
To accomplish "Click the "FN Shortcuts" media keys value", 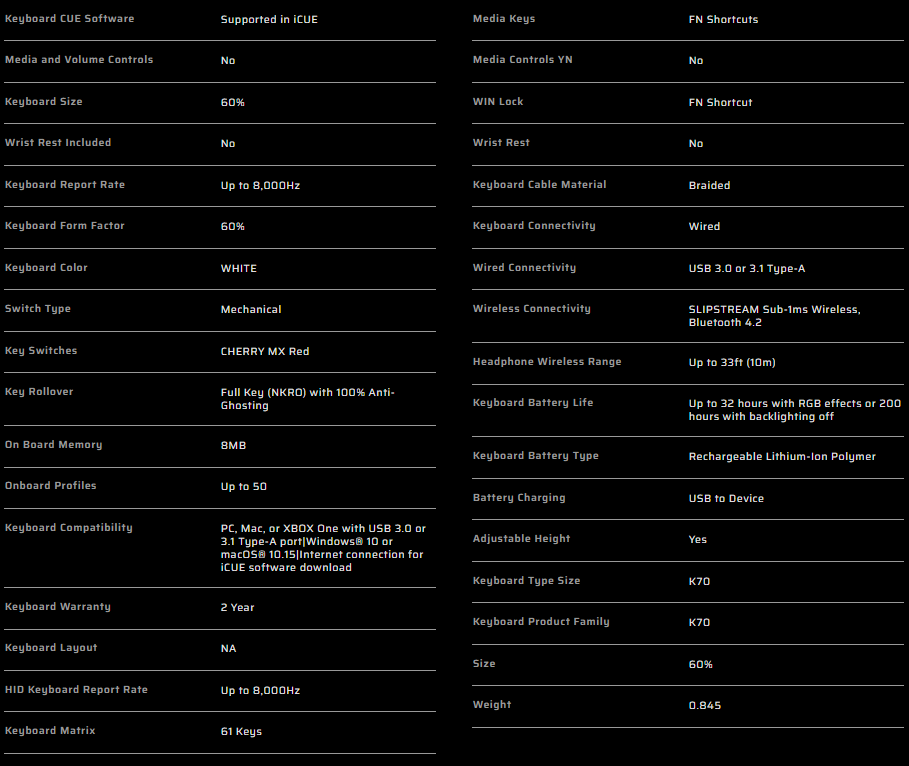I will tap(725, 19).
